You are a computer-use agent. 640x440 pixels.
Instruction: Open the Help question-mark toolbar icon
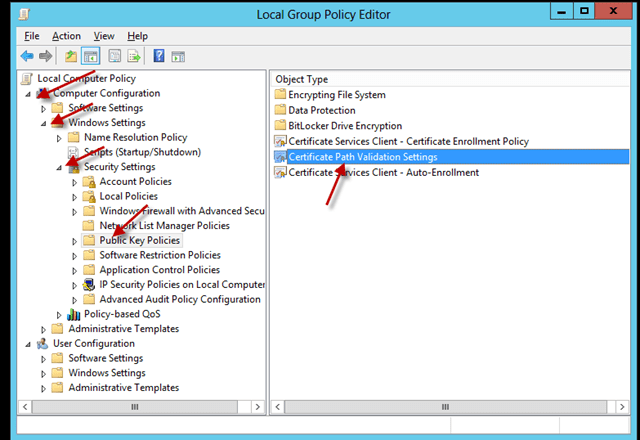(x=159, y=56)
